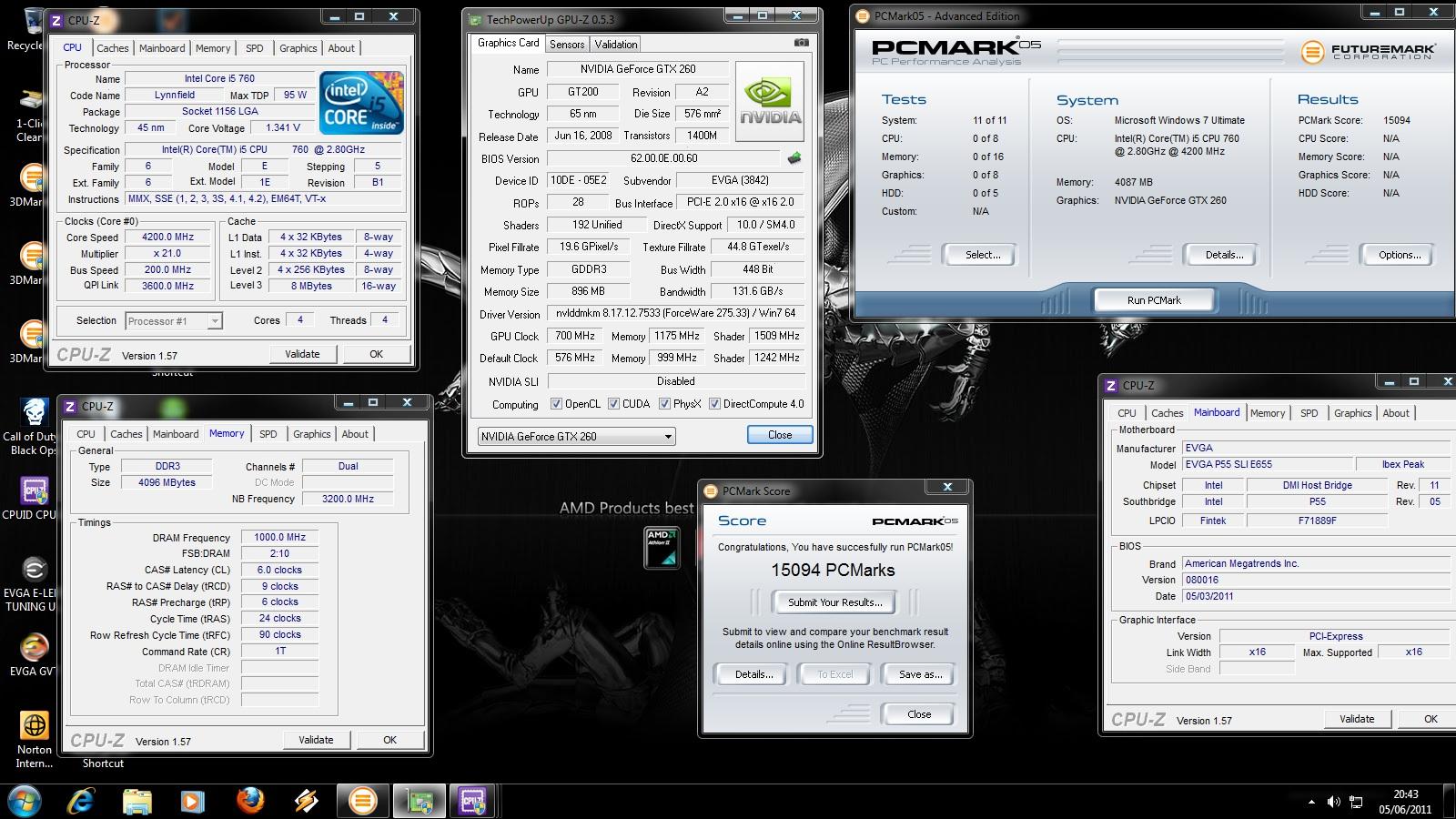The height and width of the screenshot is (819, 1456).
Task: Click the AMD Athlon II badge on desktop
Action: tap(662, 547)
